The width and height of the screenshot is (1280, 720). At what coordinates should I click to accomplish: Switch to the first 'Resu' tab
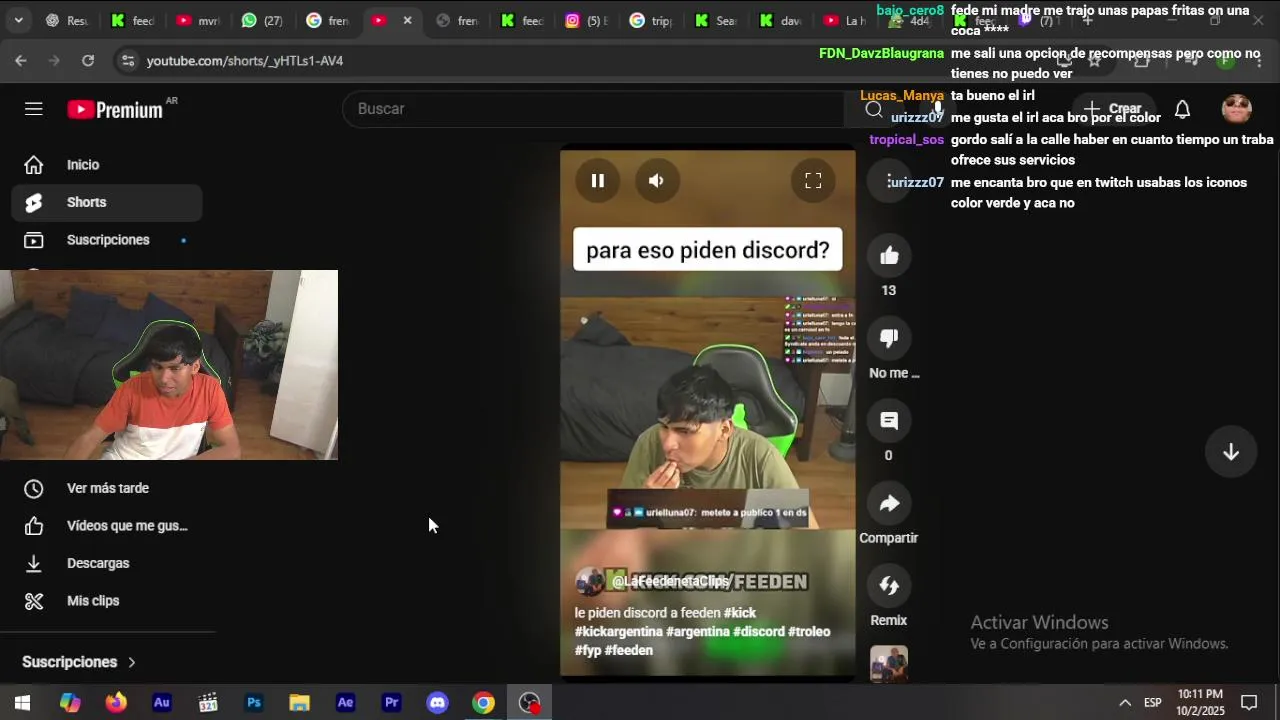67,20
